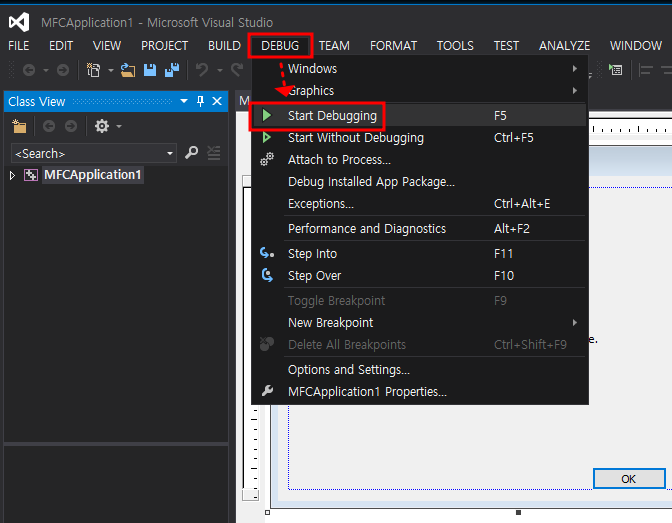Click the Class View Forward icon
Screen dimensions: 672x523
click(71, 126)
